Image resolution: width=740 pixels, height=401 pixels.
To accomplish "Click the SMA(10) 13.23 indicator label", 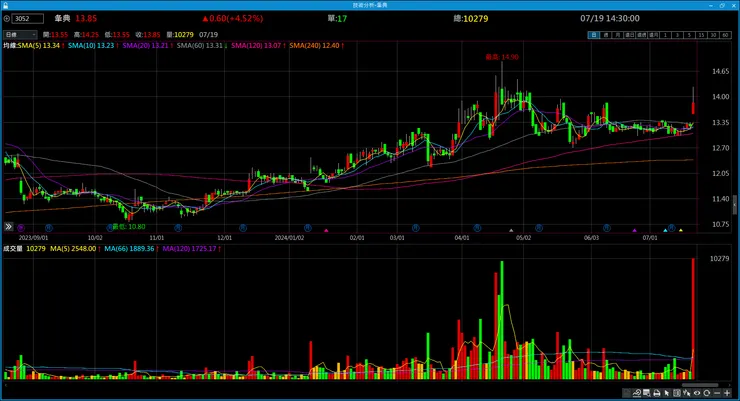I will (93, 45).
